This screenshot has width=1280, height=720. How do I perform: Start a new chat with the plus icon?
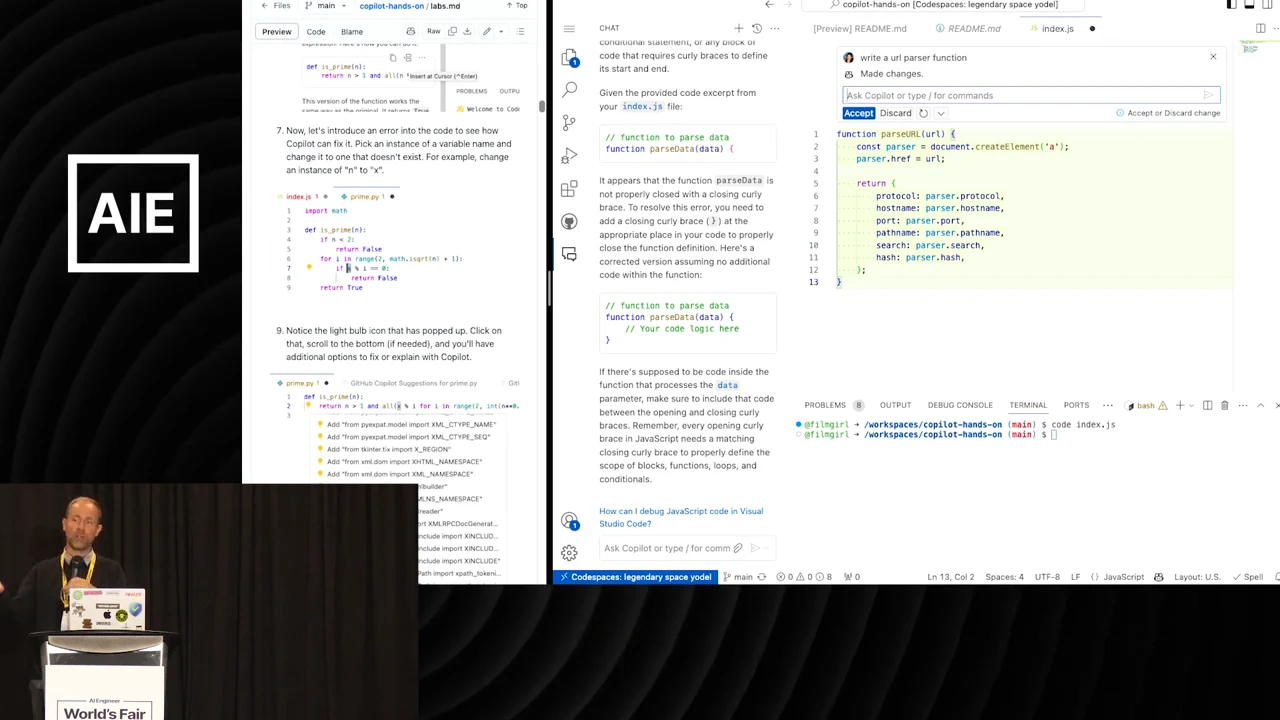[739, 28]
